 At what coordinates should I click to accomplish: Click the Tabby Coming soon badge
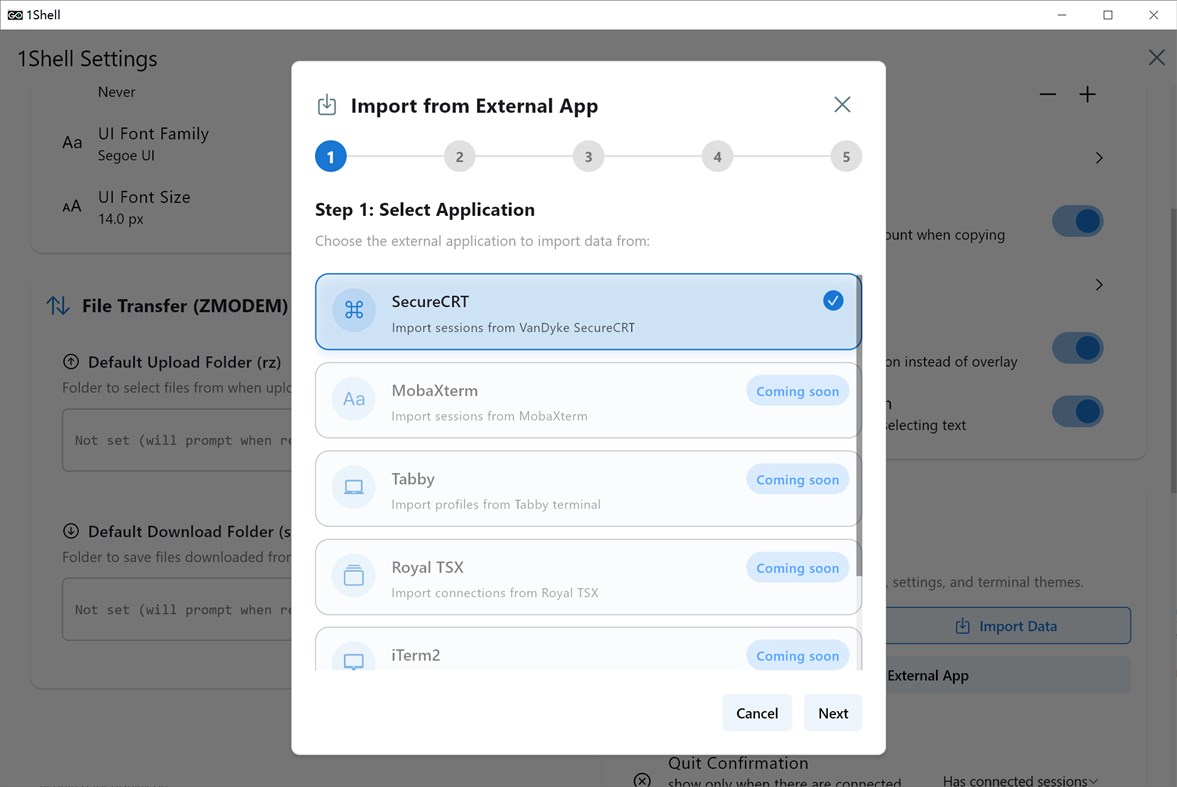[797, 480]
